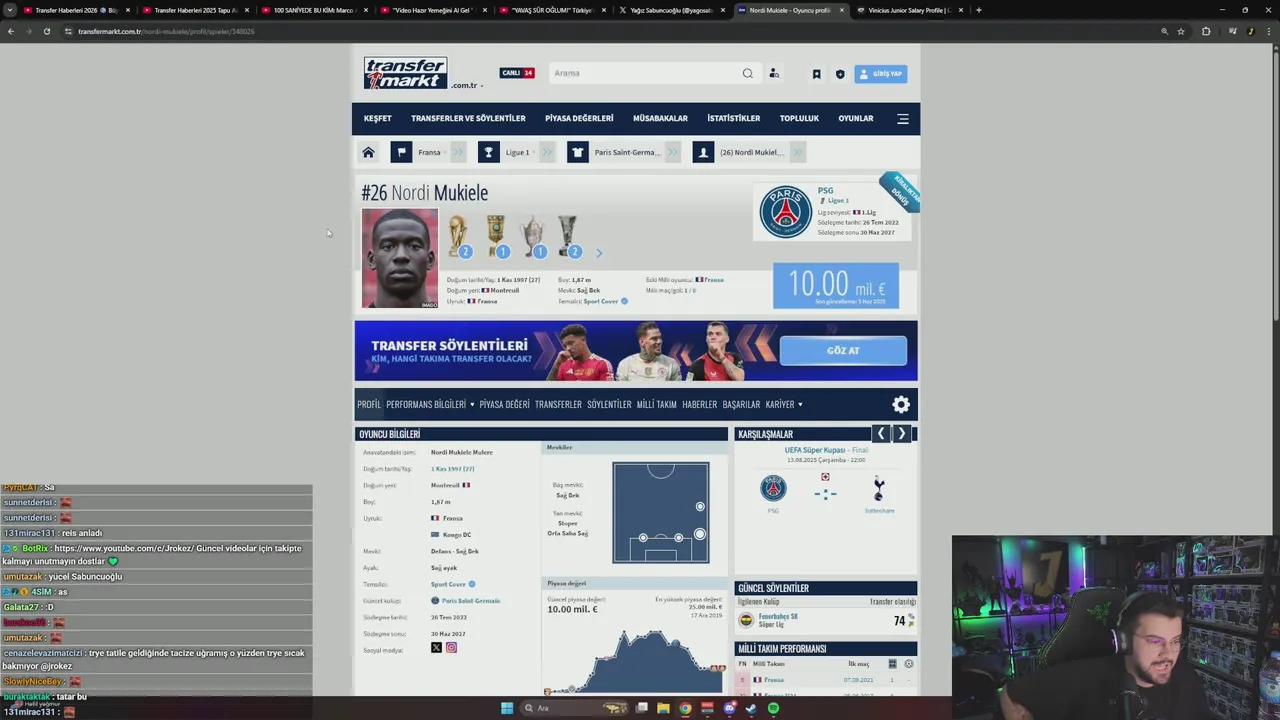Click the breadcrumb person icon for Nordi Mukiele
This screenshot has height=720, width=1280.
pos(703,152)
